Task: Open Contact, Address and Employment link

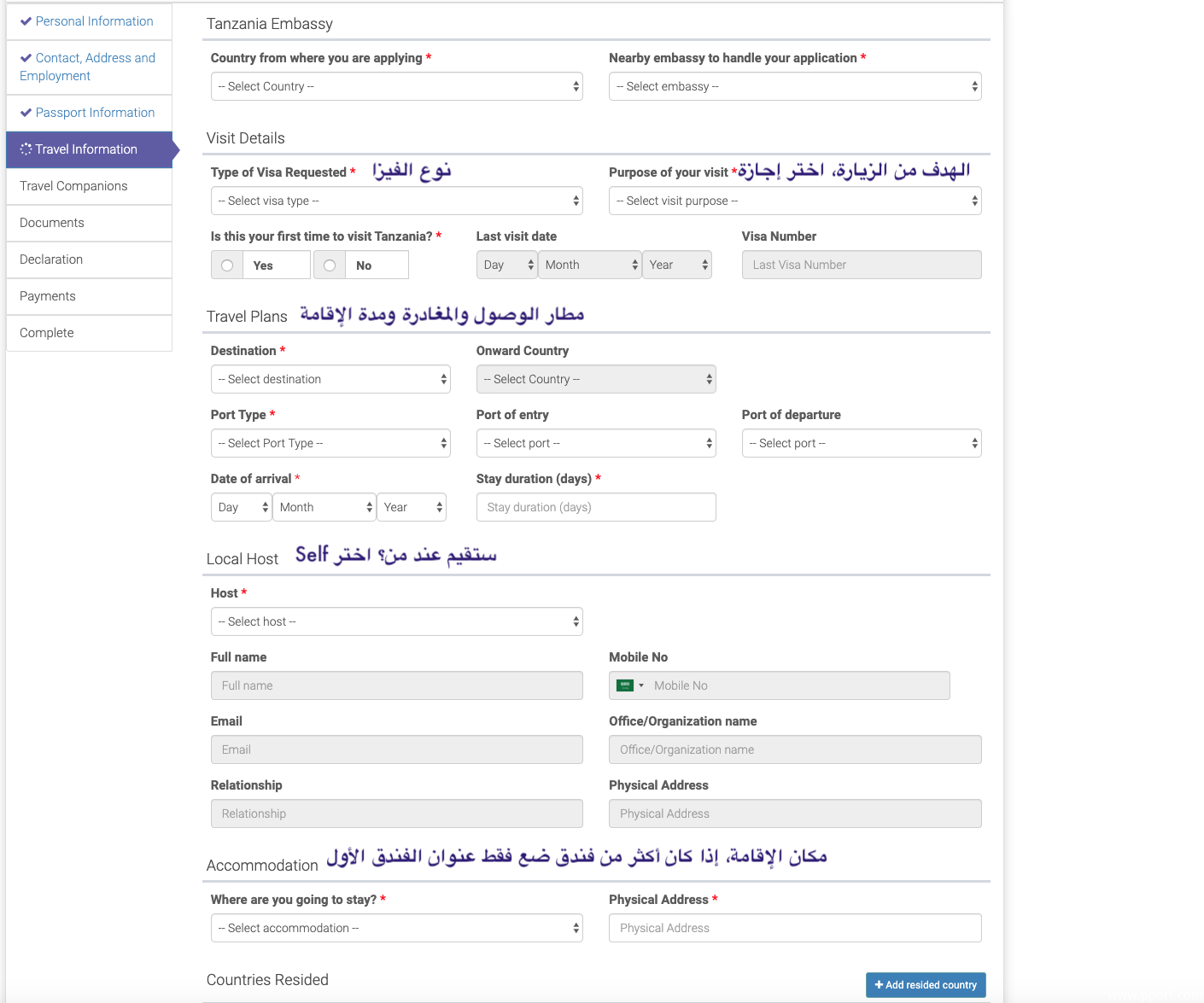Action: click(x=87, y=67)
